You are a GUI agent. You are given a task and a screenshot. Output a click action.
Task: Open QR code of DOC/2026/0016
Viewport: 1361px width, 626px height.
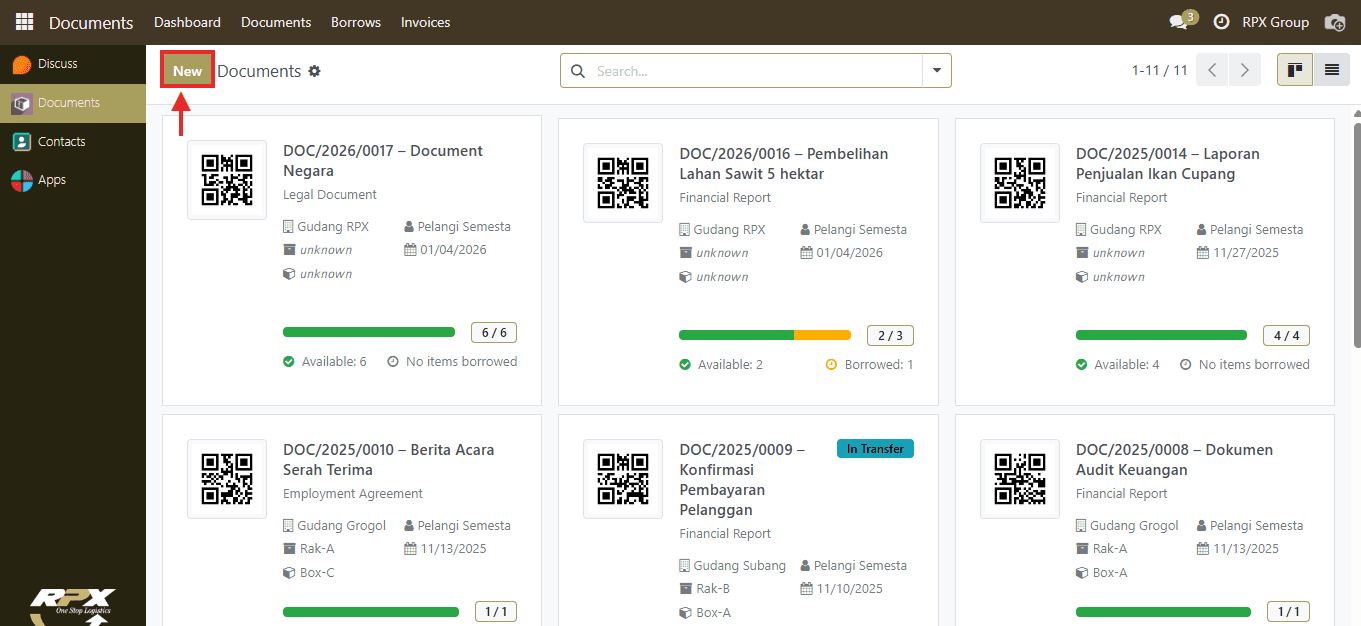point(623,183)
